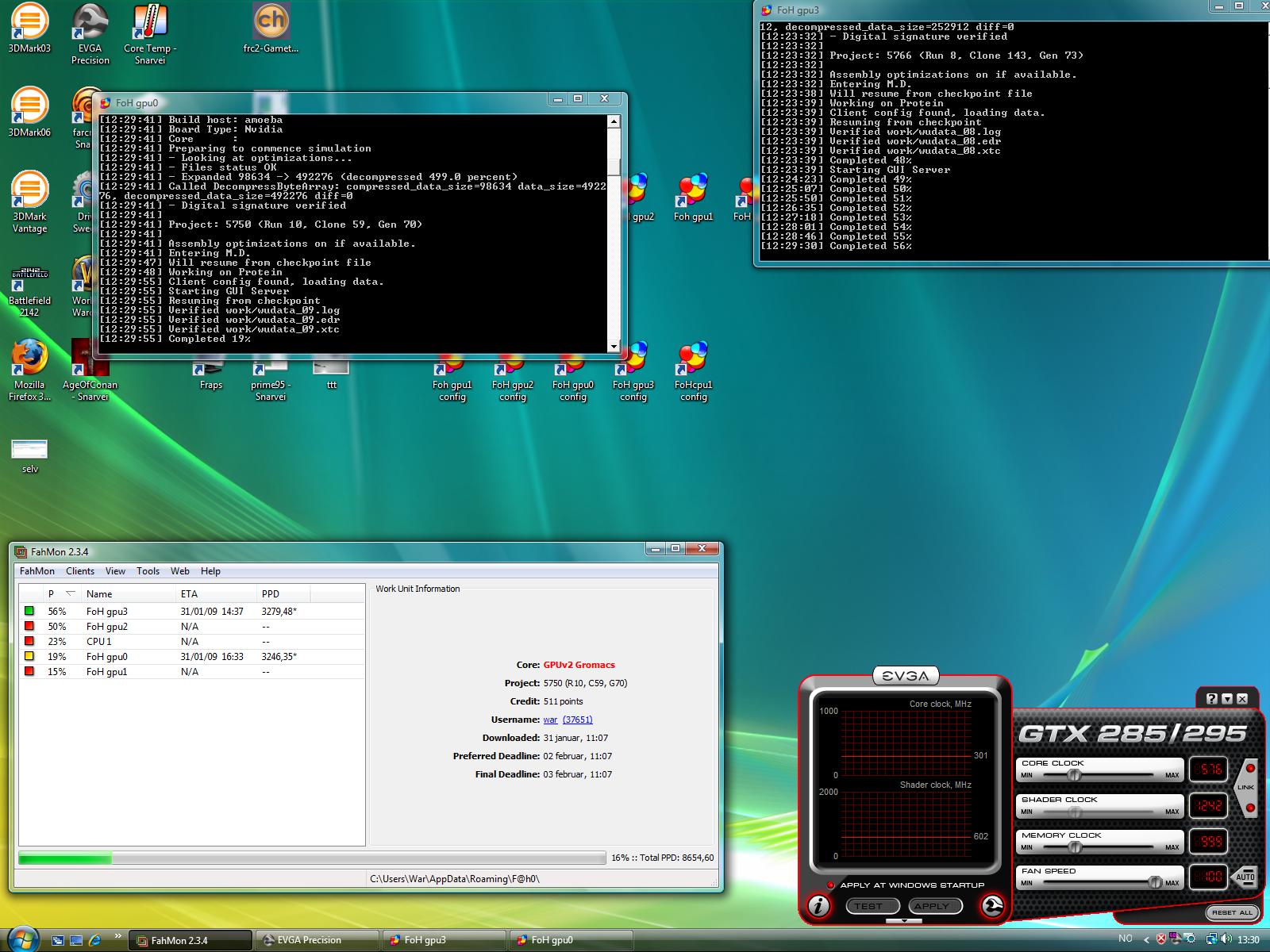Expand the quick launch overflow chevron

tap(118, 935)
